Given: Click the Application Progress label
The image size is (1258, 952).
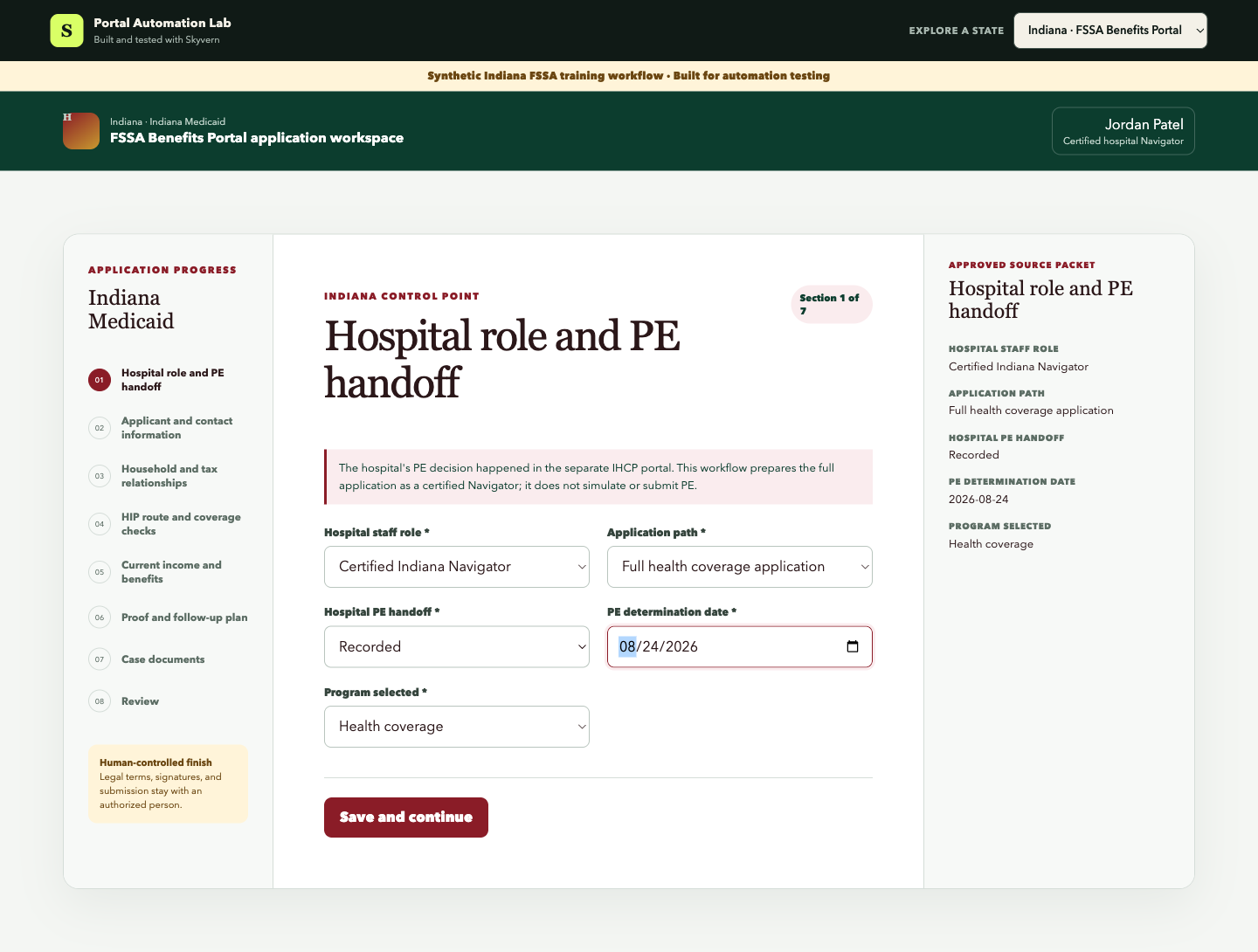Looking at the screenshot, I should (162, 270).
